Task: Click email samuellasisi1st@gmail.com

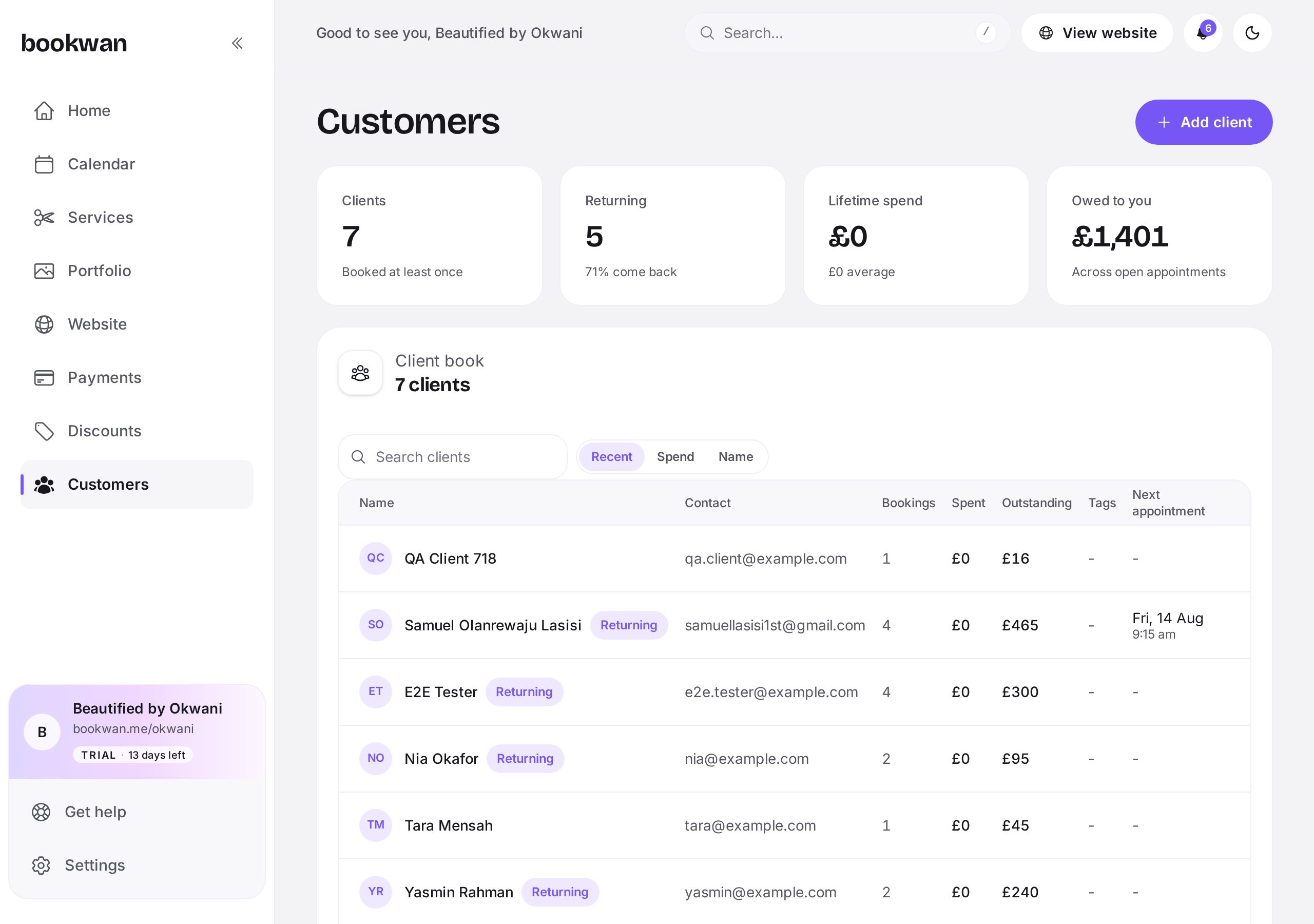Action: coord(775,625)
